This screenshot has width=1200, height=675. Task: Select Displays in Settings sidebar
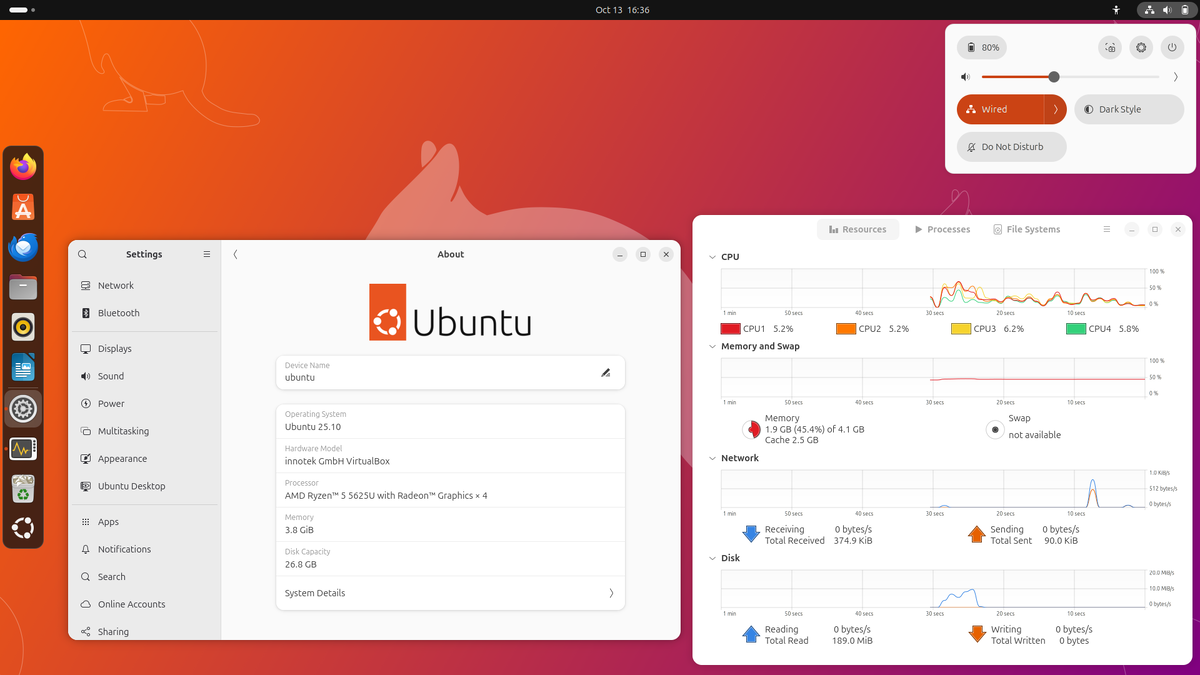pyautogui.click(x=144, y=349)
